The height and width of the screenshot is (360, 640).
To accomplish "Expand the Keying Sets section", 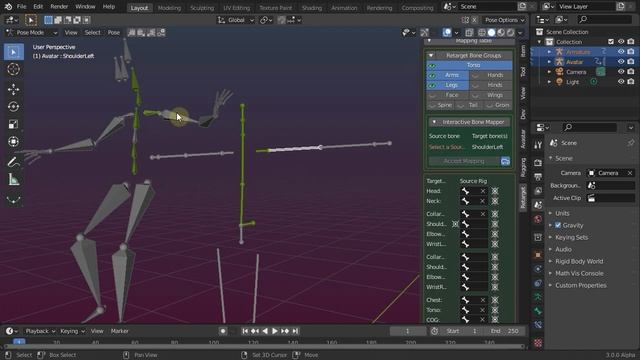I will (551, 238).
